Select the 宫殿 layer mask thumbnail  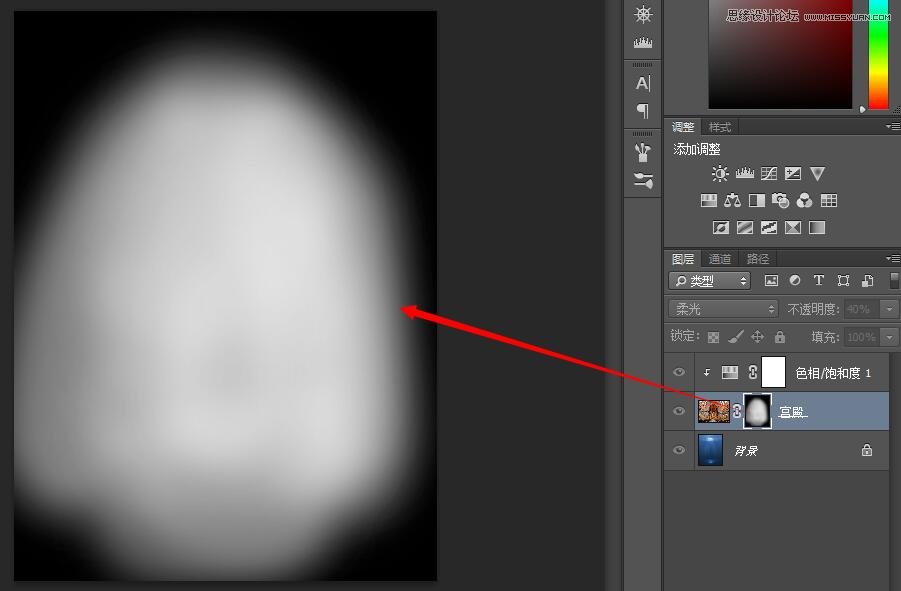(x=758, y=411)
